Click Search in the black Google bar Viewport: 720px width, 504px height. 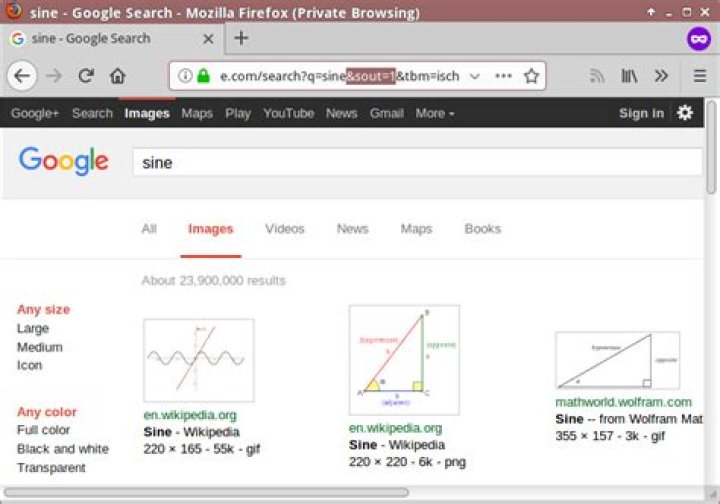92,113
